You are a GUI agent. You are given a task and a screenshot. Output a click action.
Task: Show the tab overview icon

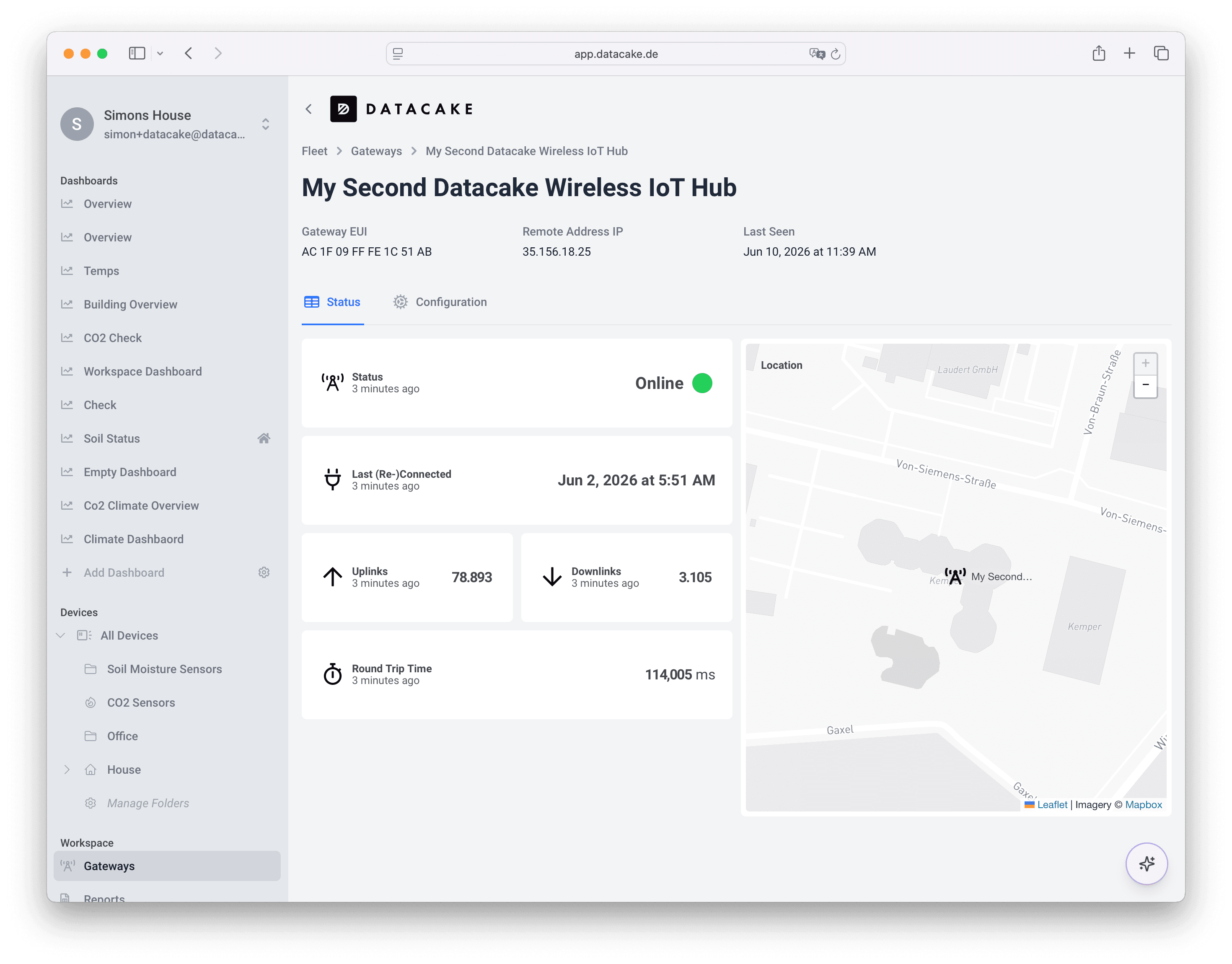(1161, 54)
